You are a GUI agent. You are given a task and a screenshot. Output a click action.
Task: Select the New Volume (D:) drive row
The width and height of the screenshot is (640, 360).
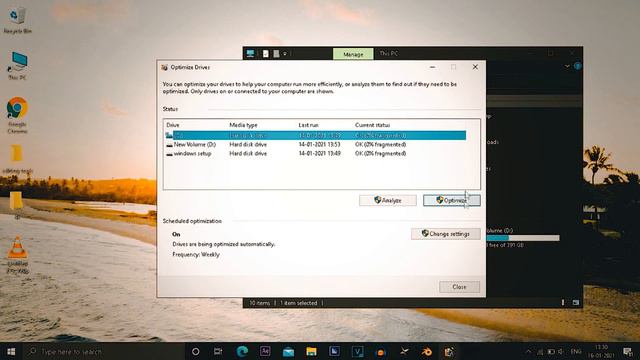coord(315,144)
